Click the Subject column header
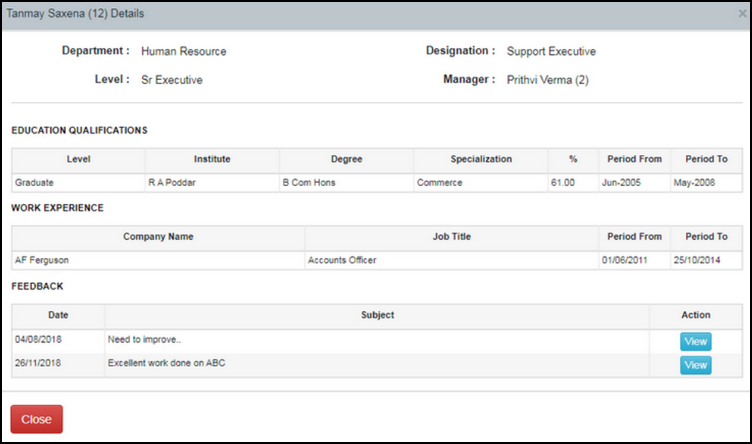 pos(377,315)
